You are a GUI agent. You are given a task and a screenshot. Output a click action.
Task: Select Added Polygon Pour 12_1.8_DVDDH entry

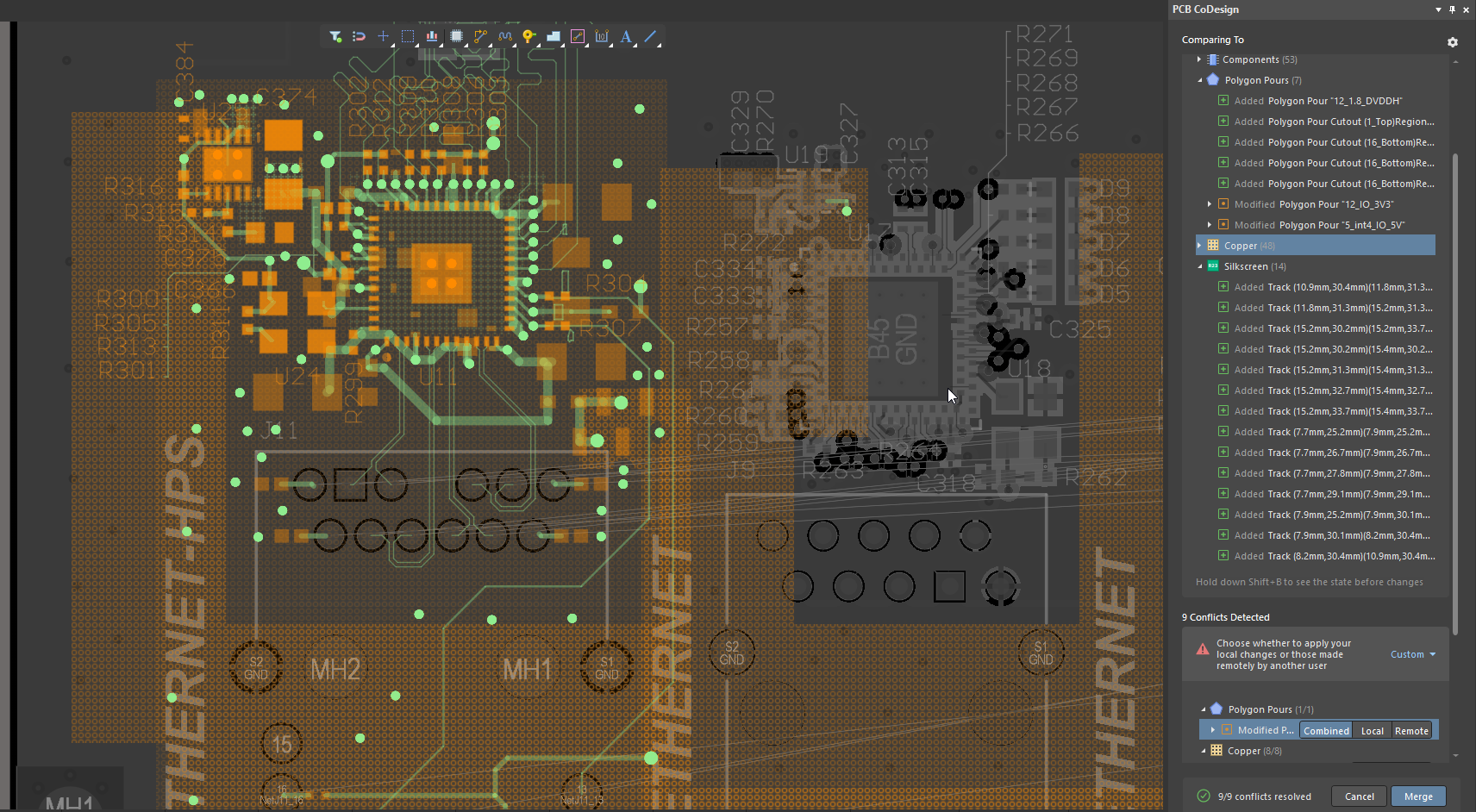(x=1335, y=101)
